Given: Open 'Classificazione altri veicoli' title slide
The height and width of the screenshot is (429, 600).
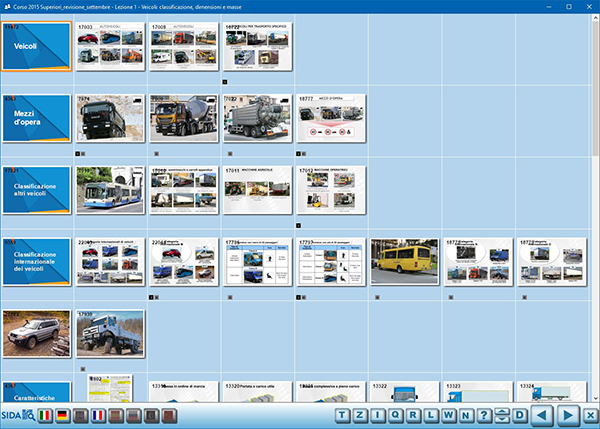Looking at the screenshot, I should tap(36, 190).
